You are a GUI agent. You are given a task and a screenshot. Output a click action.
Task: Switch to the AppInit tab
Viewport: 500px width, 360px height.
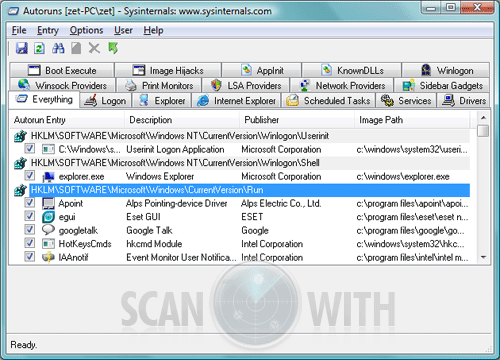tap(262, 70)
